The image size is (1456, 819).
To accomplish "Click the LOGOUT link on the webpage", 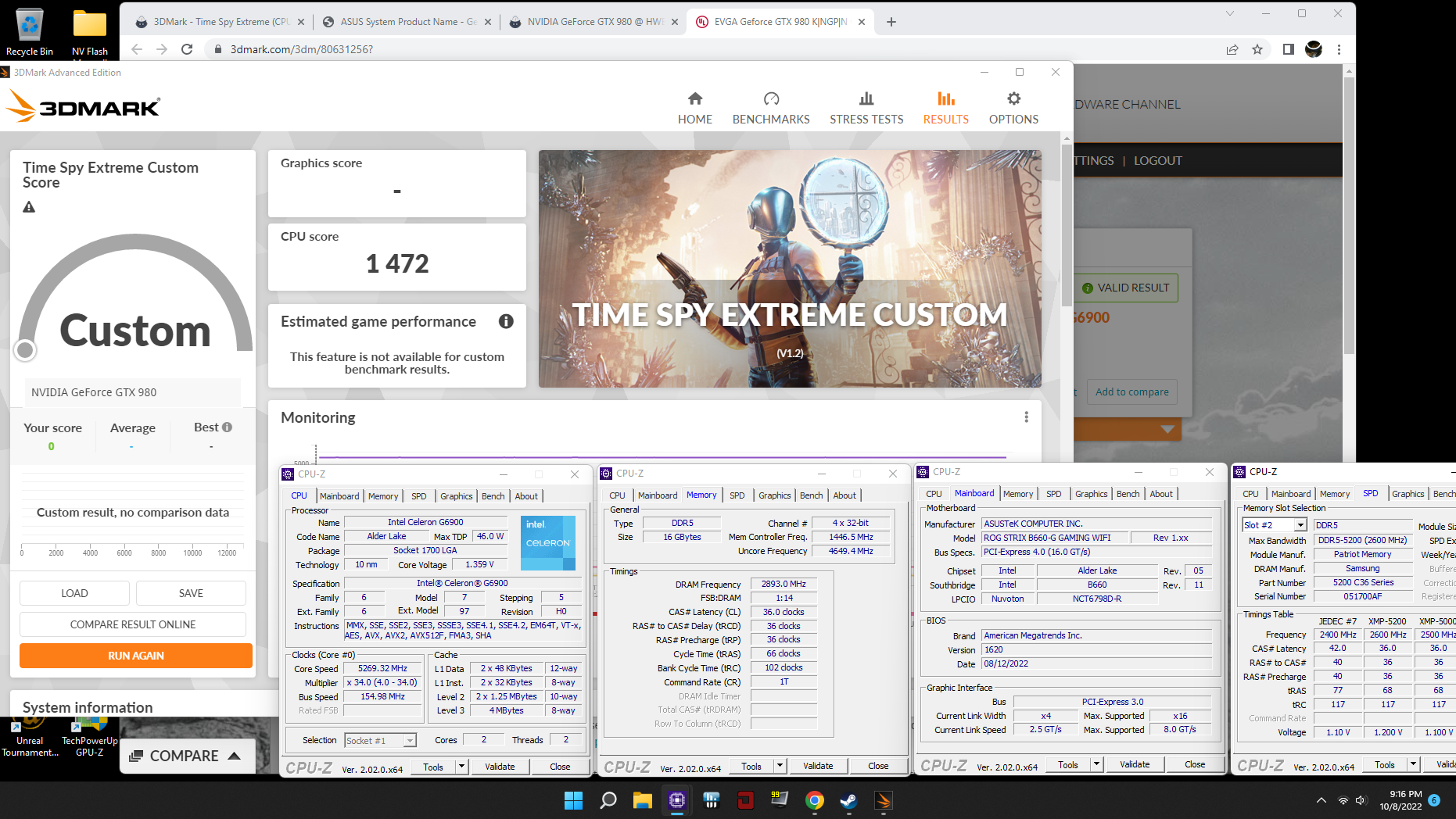I will pyautogui.click(x=1157, y=160).
